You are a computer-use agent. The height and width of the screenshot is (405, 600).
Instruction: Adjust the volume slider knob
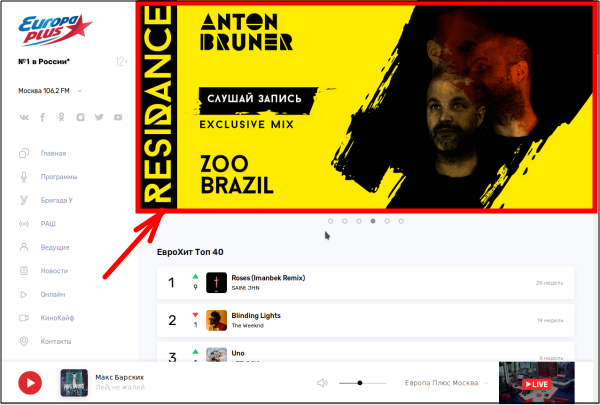pos(360,383)
